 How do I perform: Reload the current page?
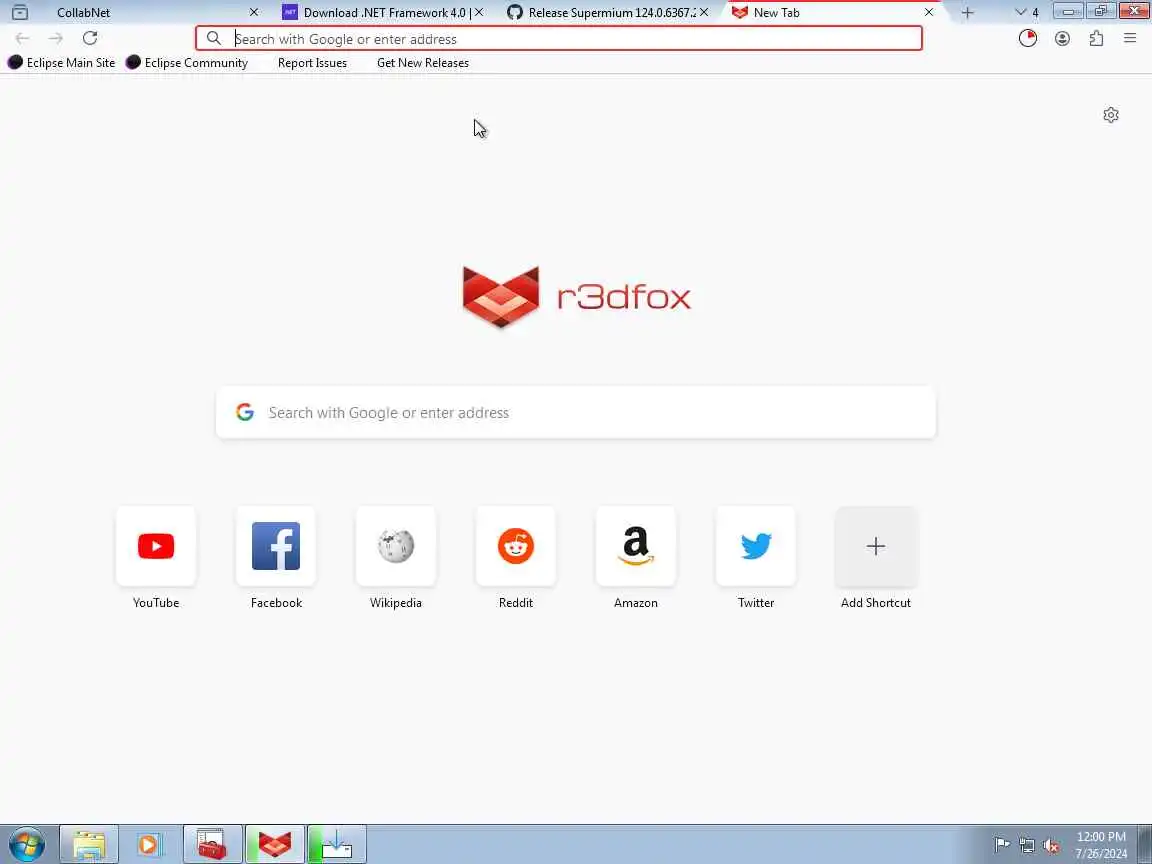click(x=90, y=38)
